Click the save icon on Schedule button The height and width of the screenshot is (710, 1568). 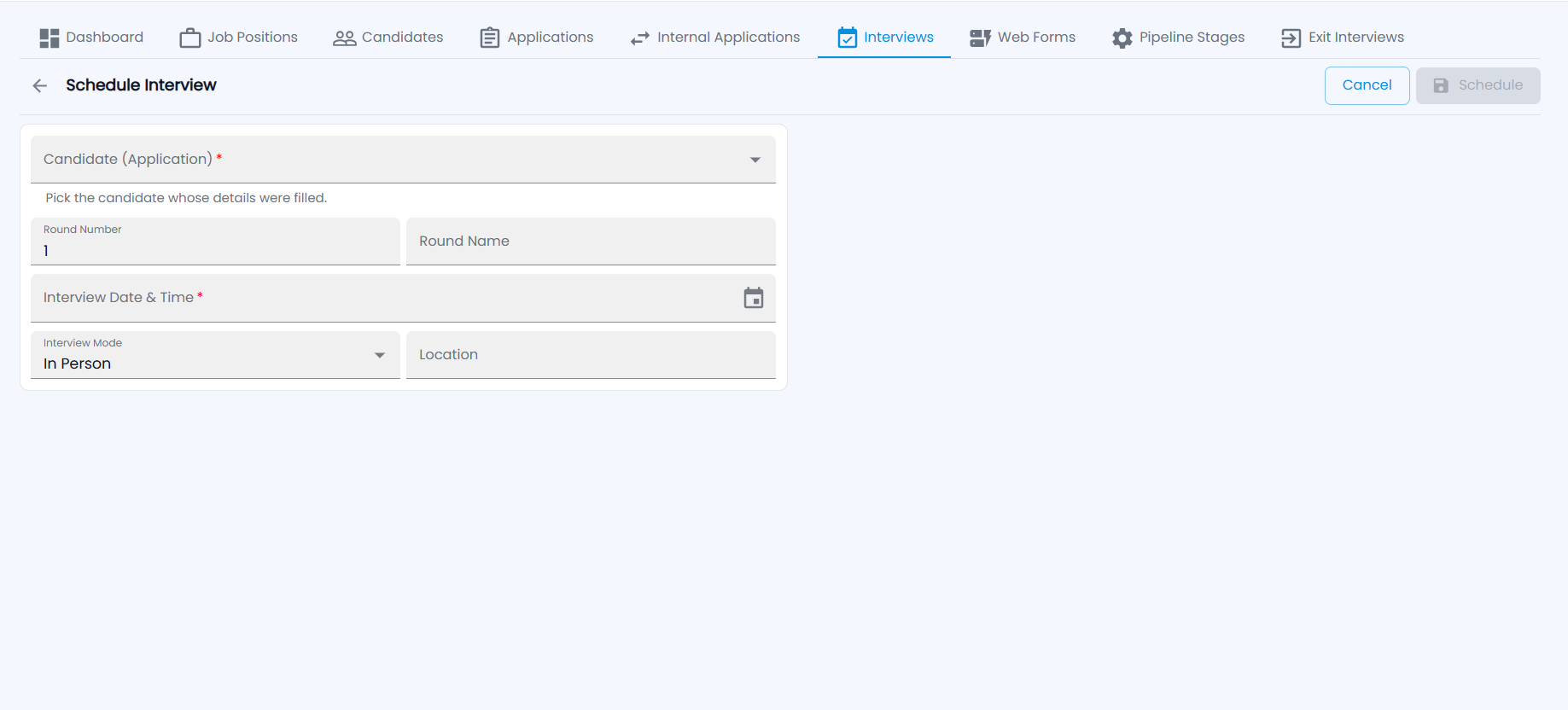[x=1441, y=85]
